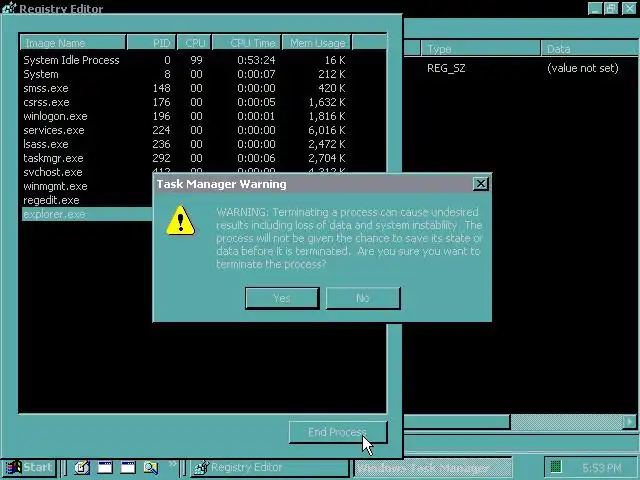Screen dimensions: 640x480
Task: Click the 0:53:24 CPU time value
Action: [x=256, y=60]
